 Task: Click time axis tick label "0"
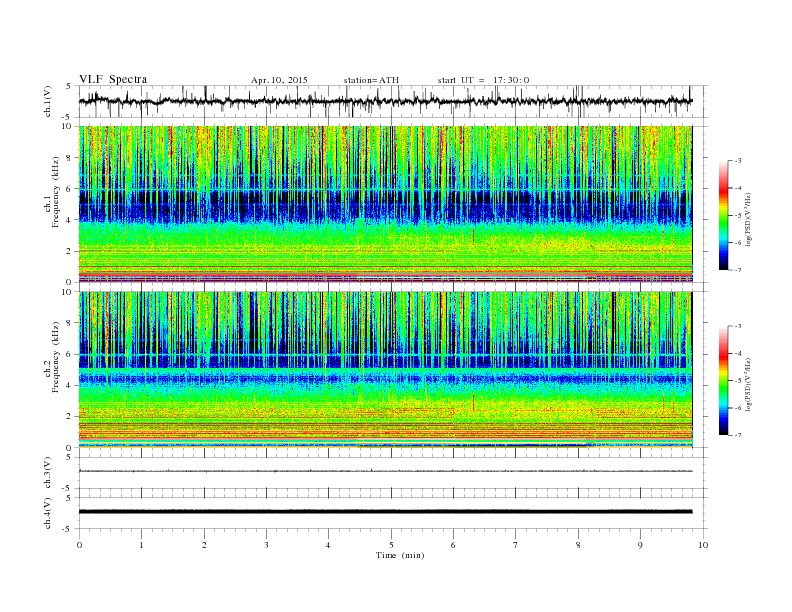[x=79, y=545]
